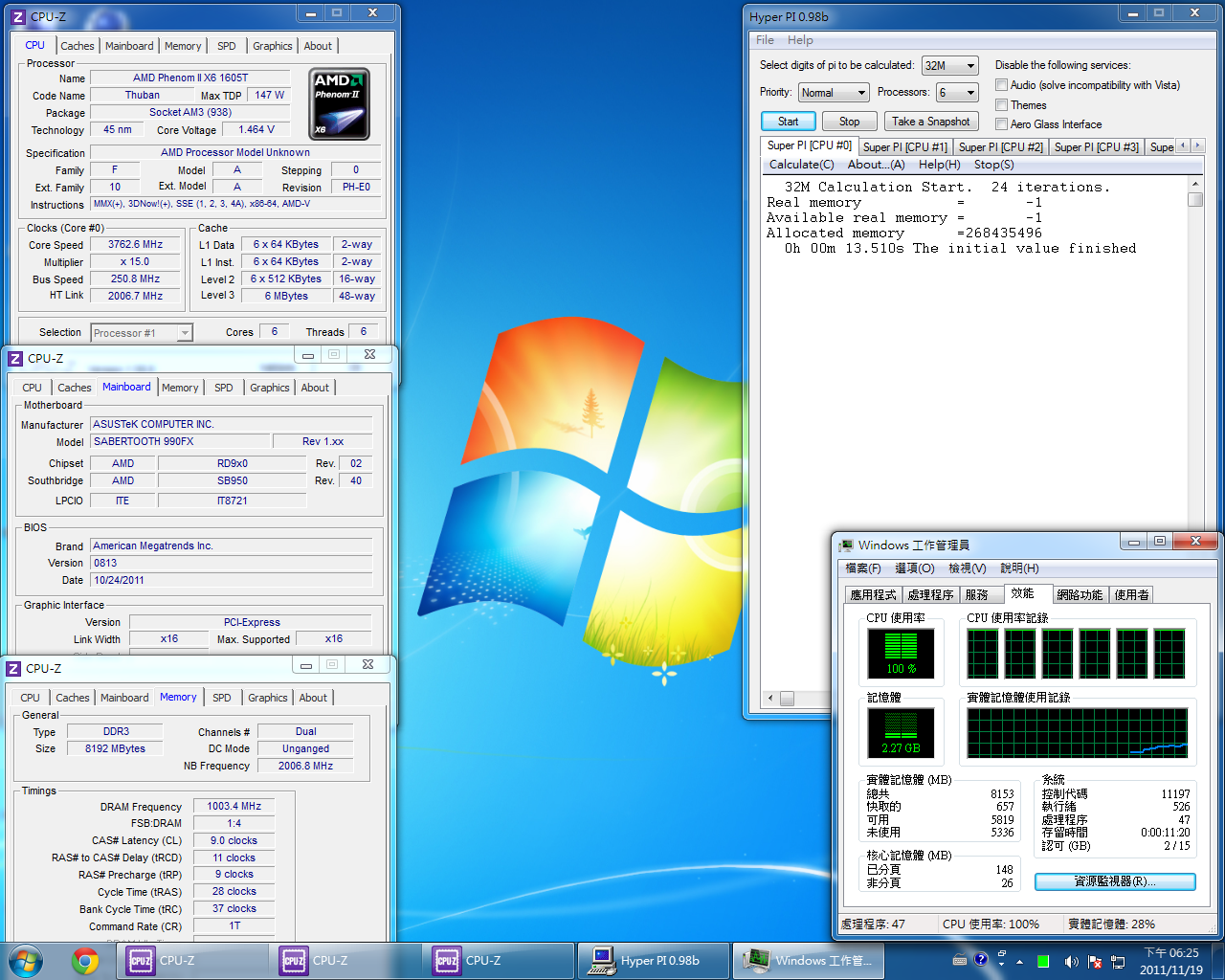This screenshot has height=980, width=1225.
Task: Click the restore language bar tray icon
Action: [x=1001, y=955]
